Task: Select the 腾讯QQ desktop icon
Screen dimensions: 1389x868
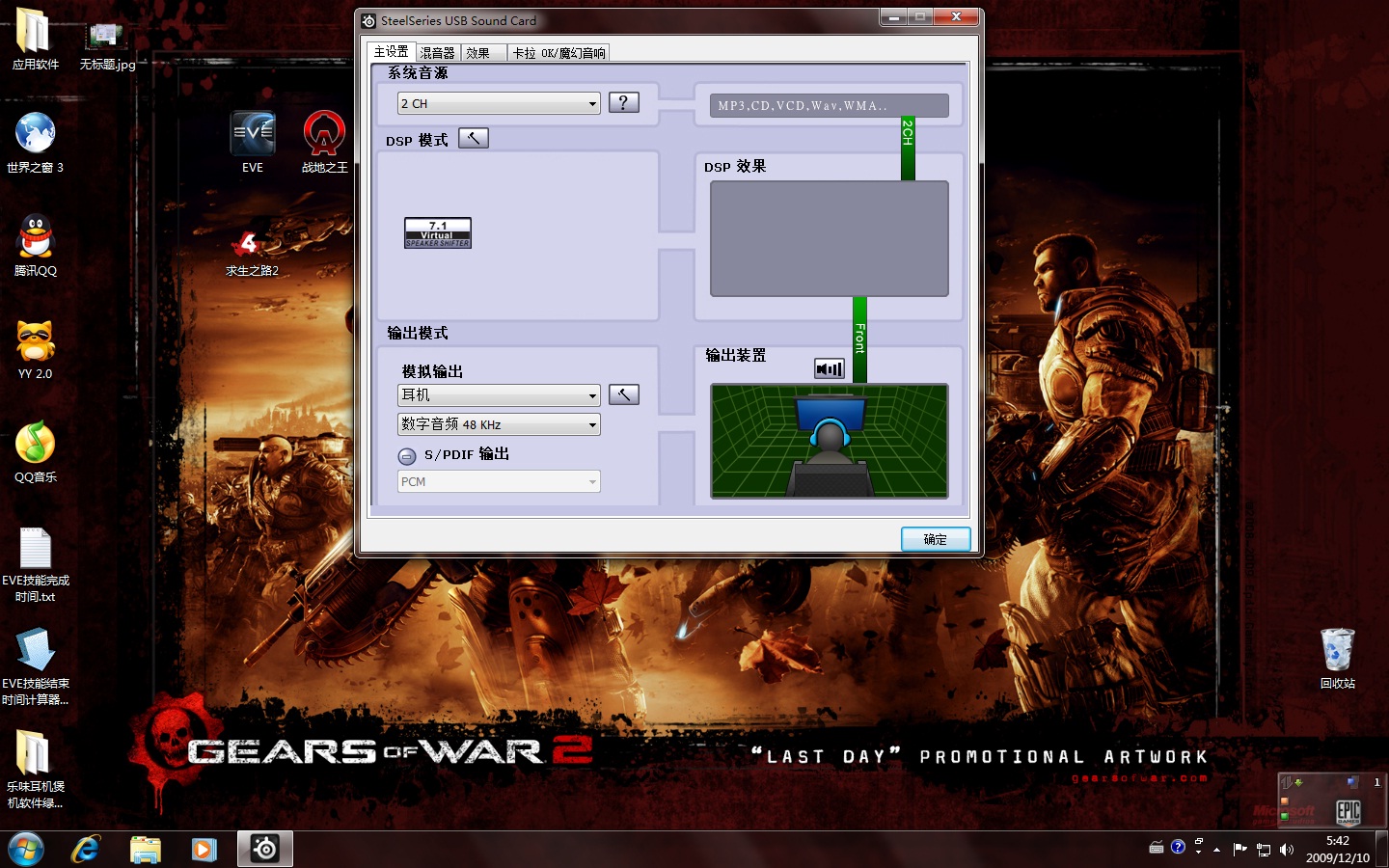Action: tap(35, 246)
